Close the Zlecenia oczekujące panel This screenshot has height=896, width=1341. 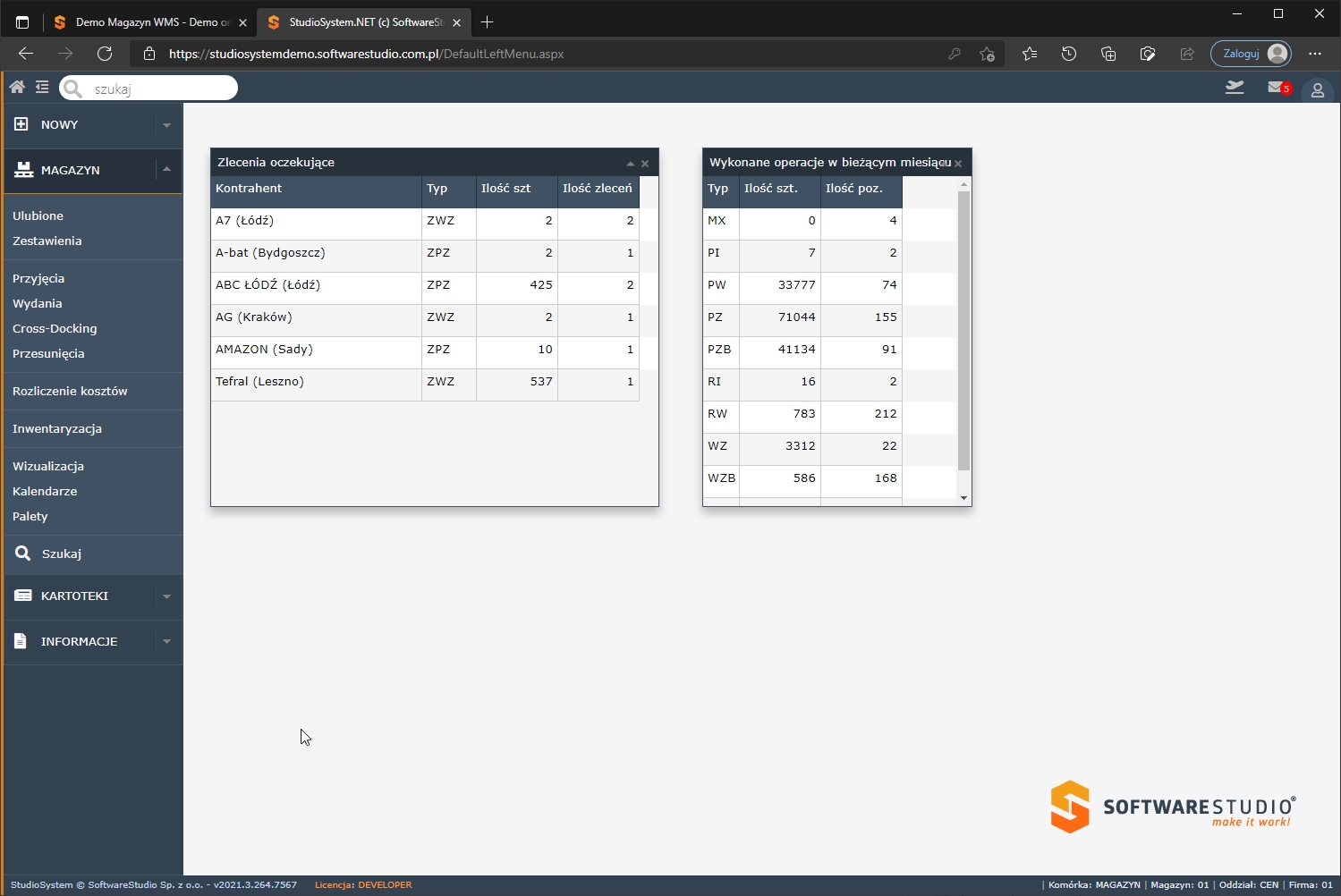coord(645,164)
